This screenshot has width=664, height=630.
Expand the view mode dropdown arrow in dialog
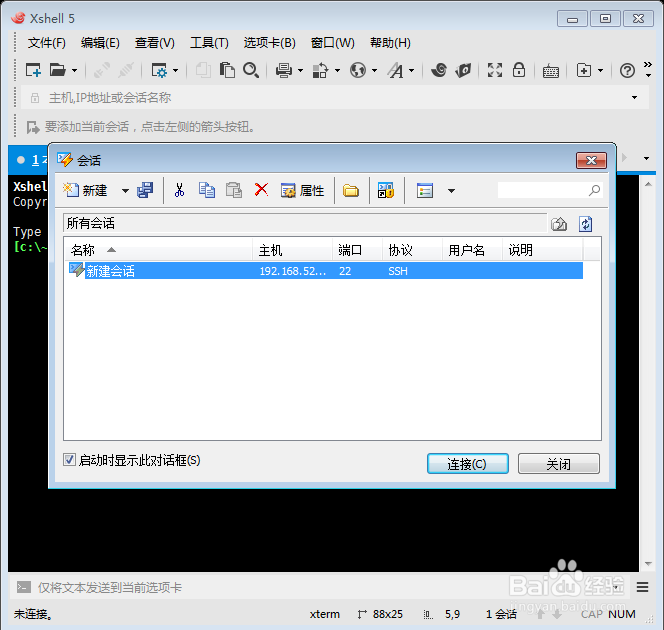coord(451,191)
